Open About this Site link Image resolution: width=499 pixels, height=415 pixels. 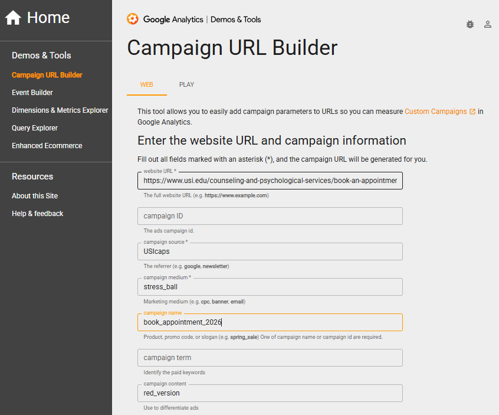click(35, 196)
